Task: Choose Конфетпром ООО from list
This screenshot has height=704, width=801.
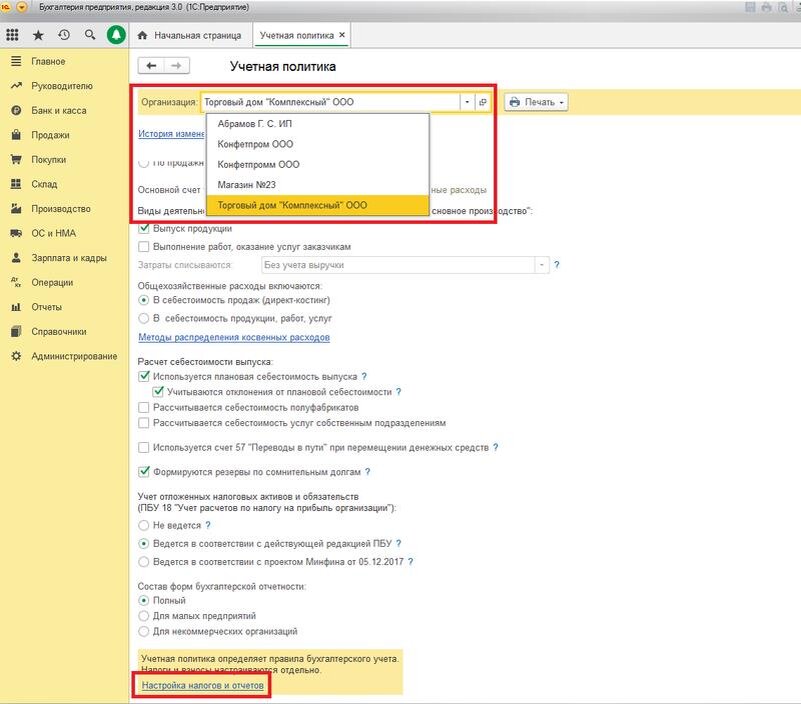Action: [317, 144]
